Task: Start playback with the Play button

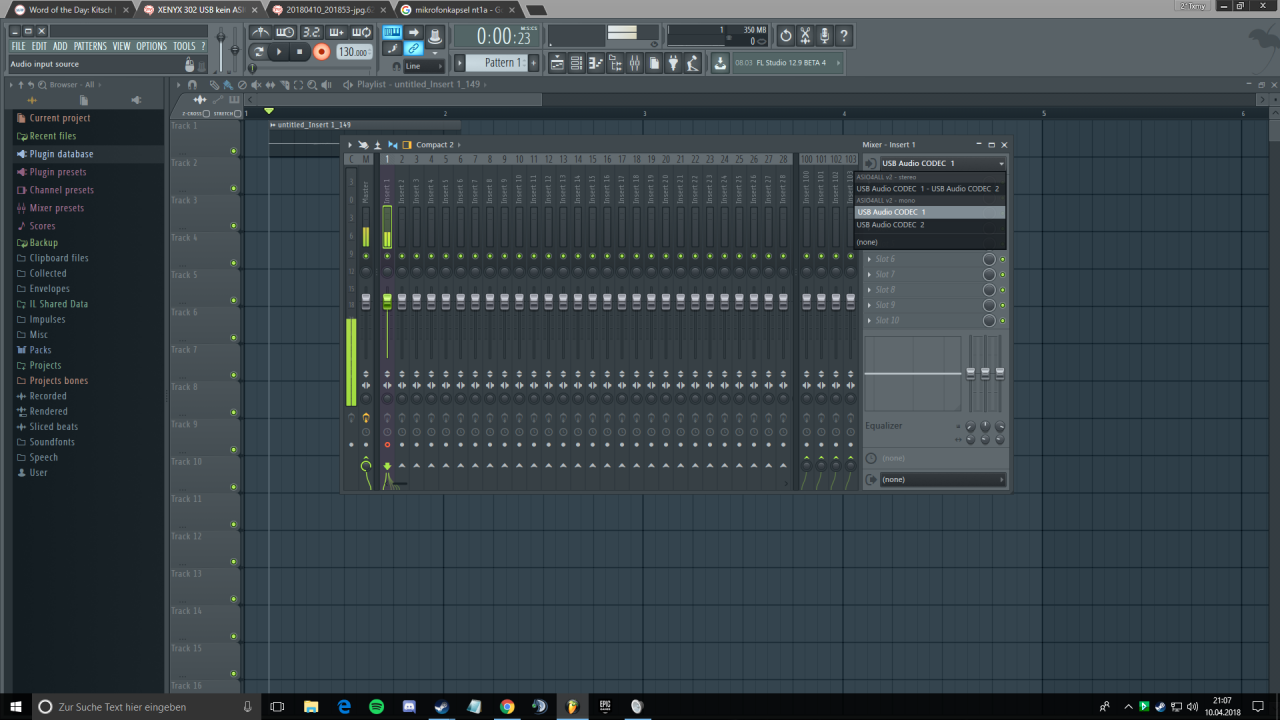Action: point(279,52)
